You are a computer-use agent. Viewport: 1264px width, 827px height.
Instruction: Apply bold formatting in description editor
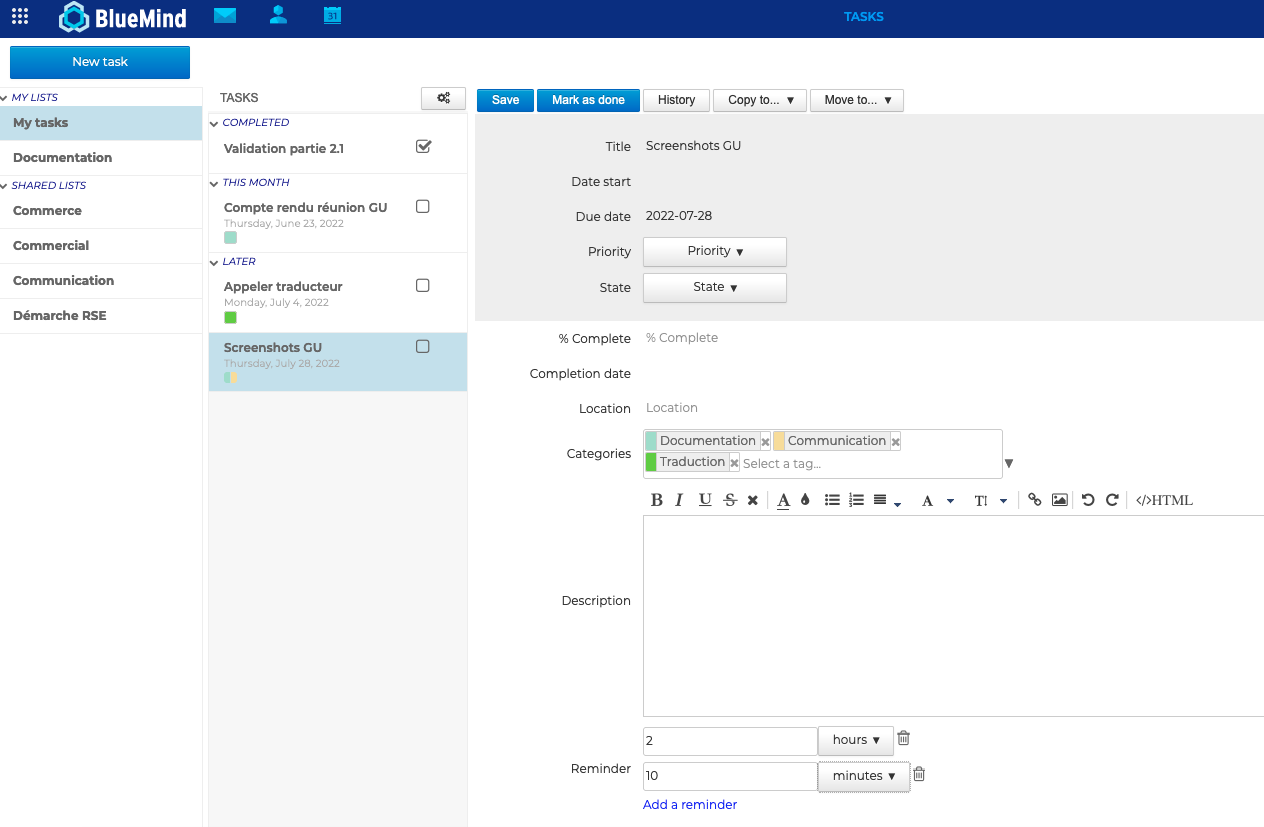click(657, 500)
